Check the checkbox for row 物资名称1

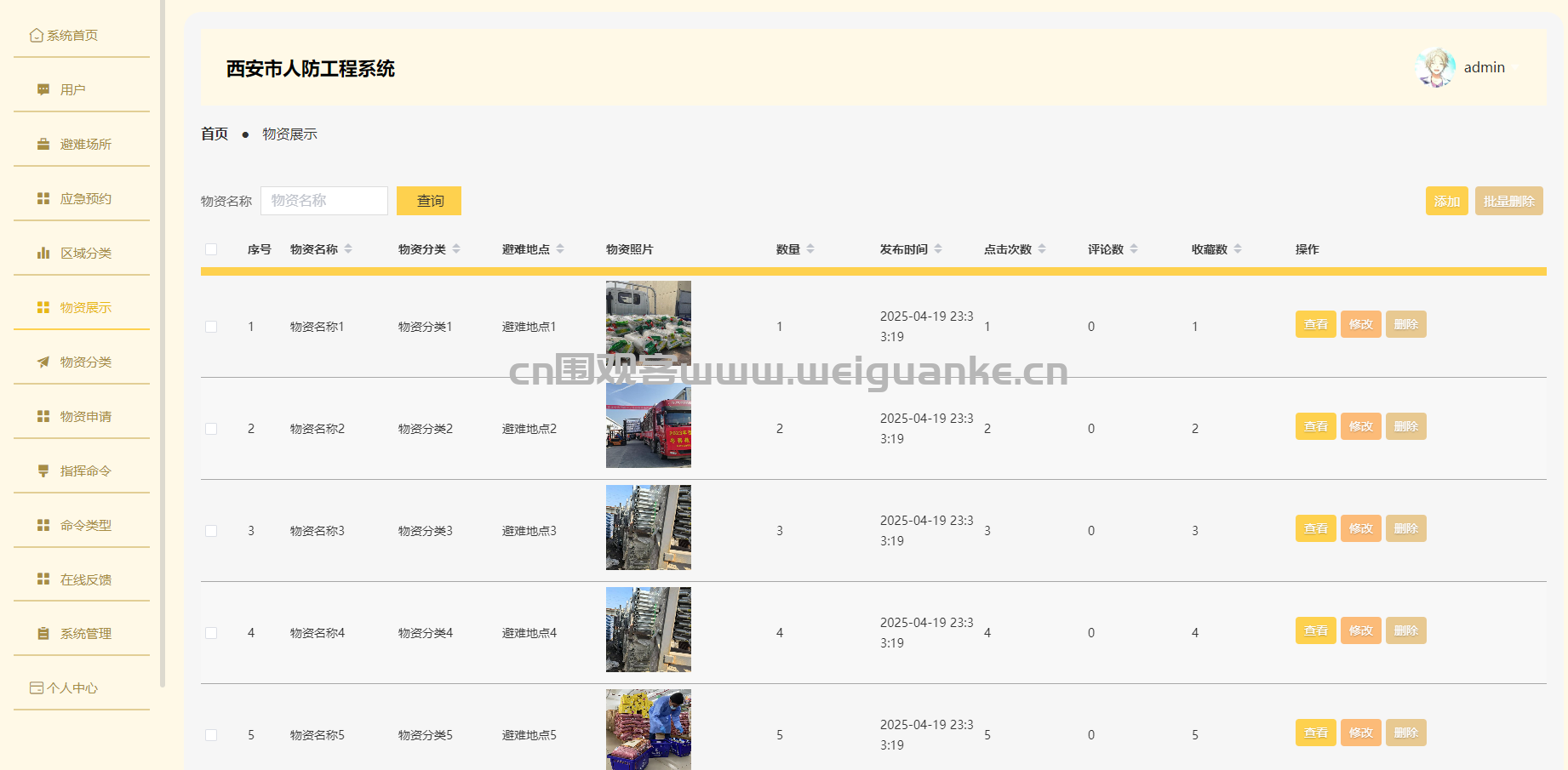point(211,327)
